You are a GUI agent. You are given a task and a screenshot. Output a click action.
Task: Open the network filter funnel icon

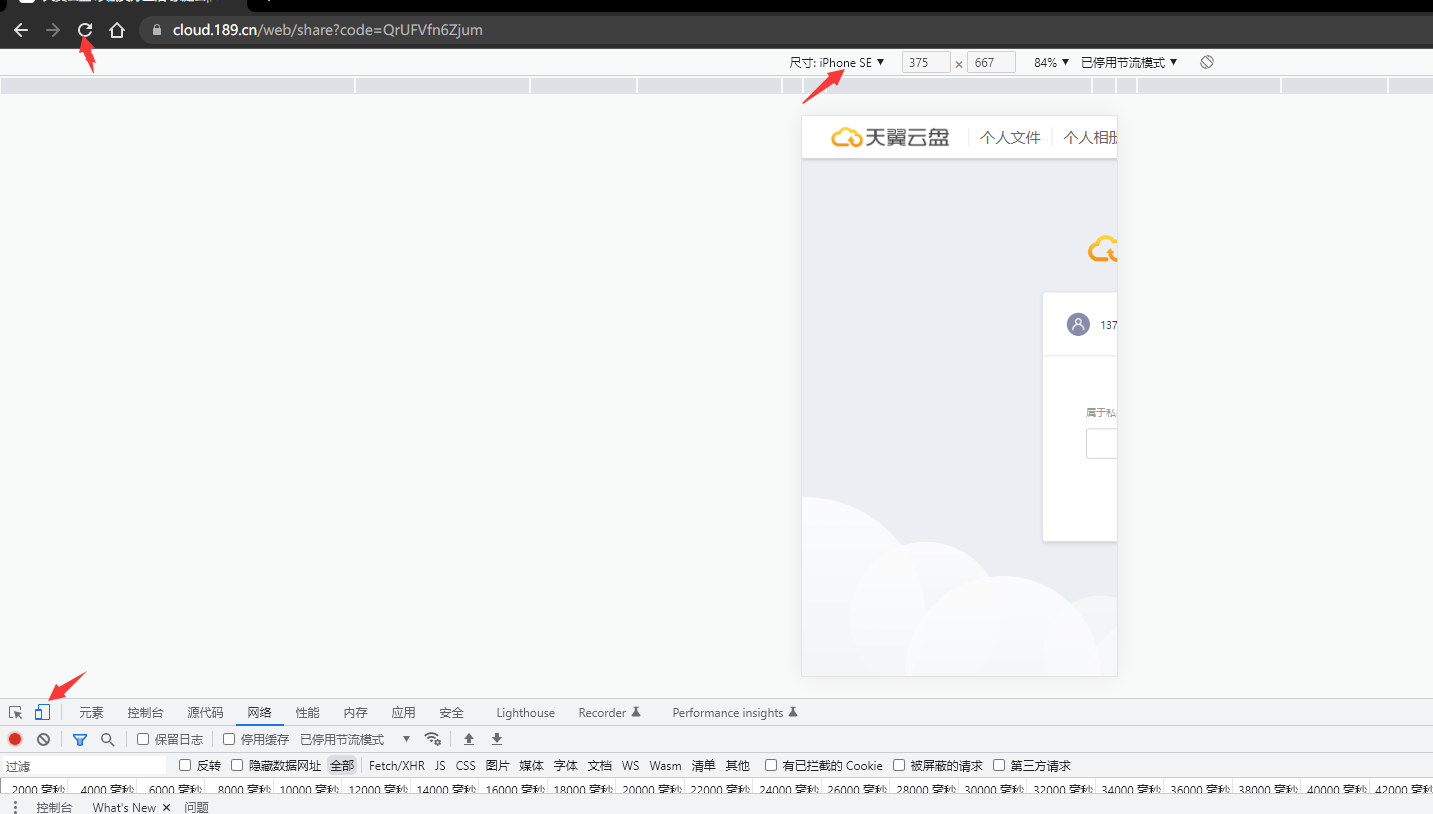coord(79,738)
